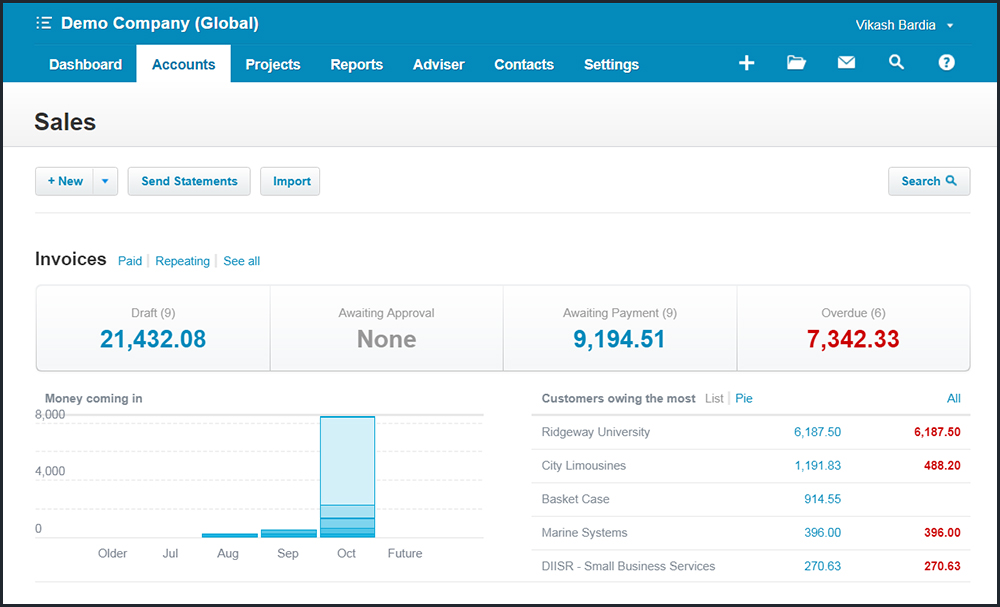Image resolution: width=1000 pixels, height=607 pixels.
Task: Open the Settings tab
Action: 612,64
